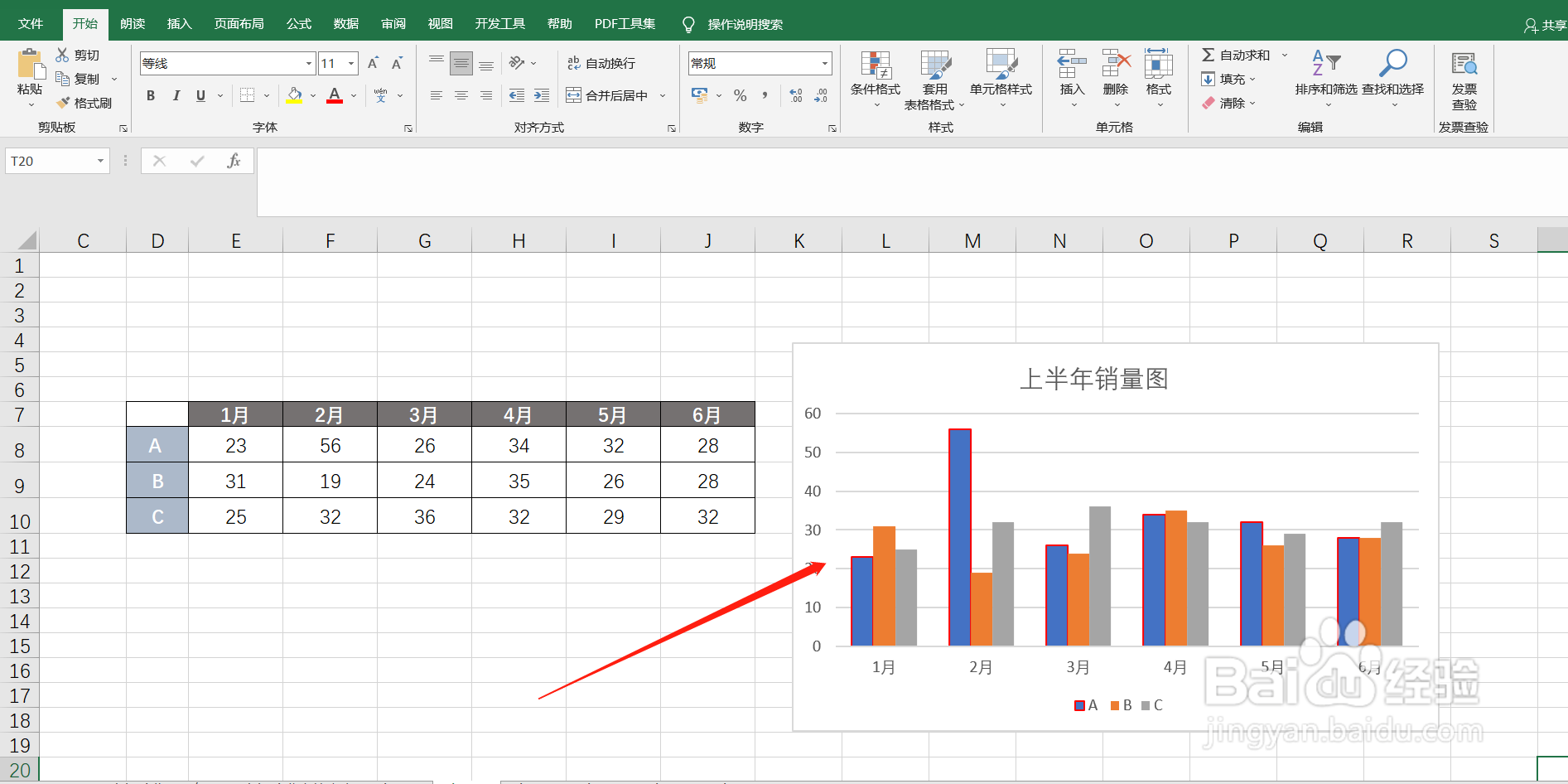The image size is (1568, 784).
Task: Open the Format cells menu 格式
Action: (x=1158, y=80)
